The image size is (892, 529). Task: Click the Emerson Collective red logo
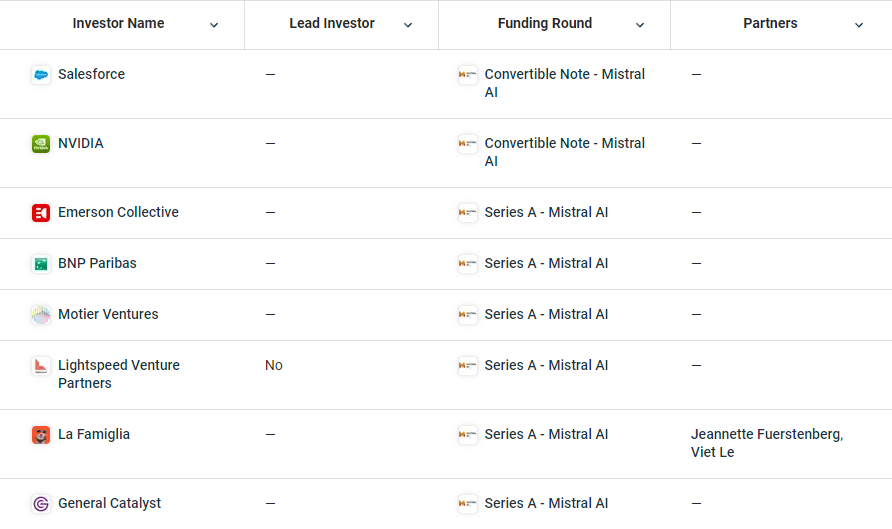pyautogui.click(x=41, y=213)
